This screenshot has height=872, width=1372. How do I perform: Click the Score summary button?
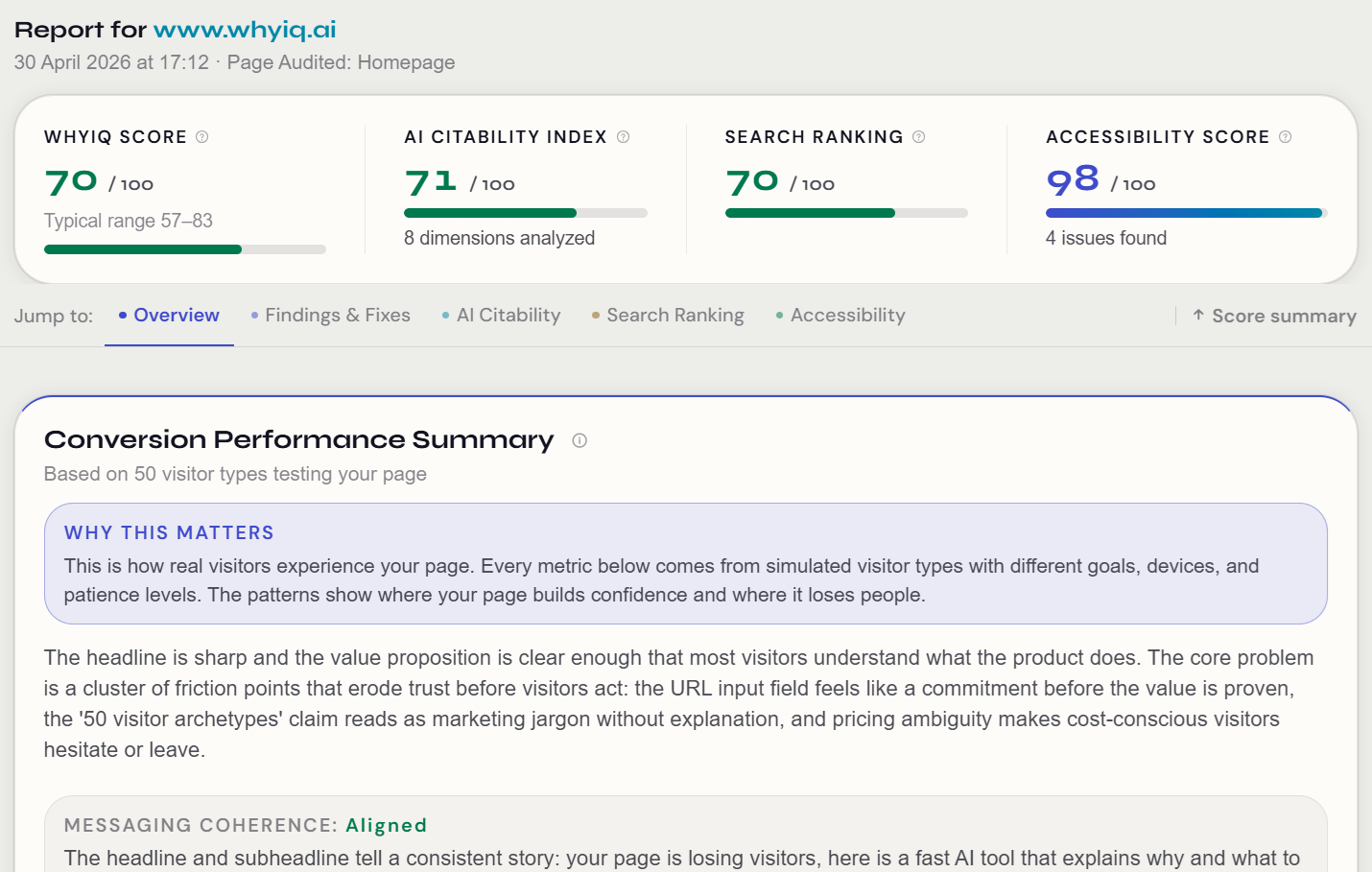point(1274,316)
